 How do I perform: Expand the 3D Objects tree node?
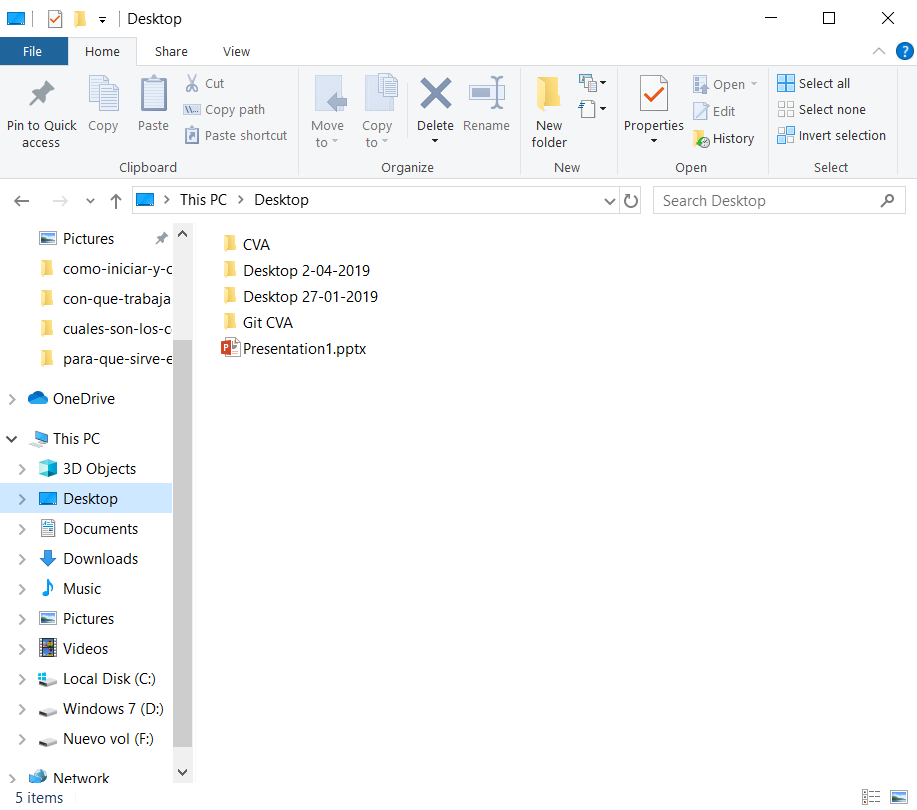tap(22, 469)
